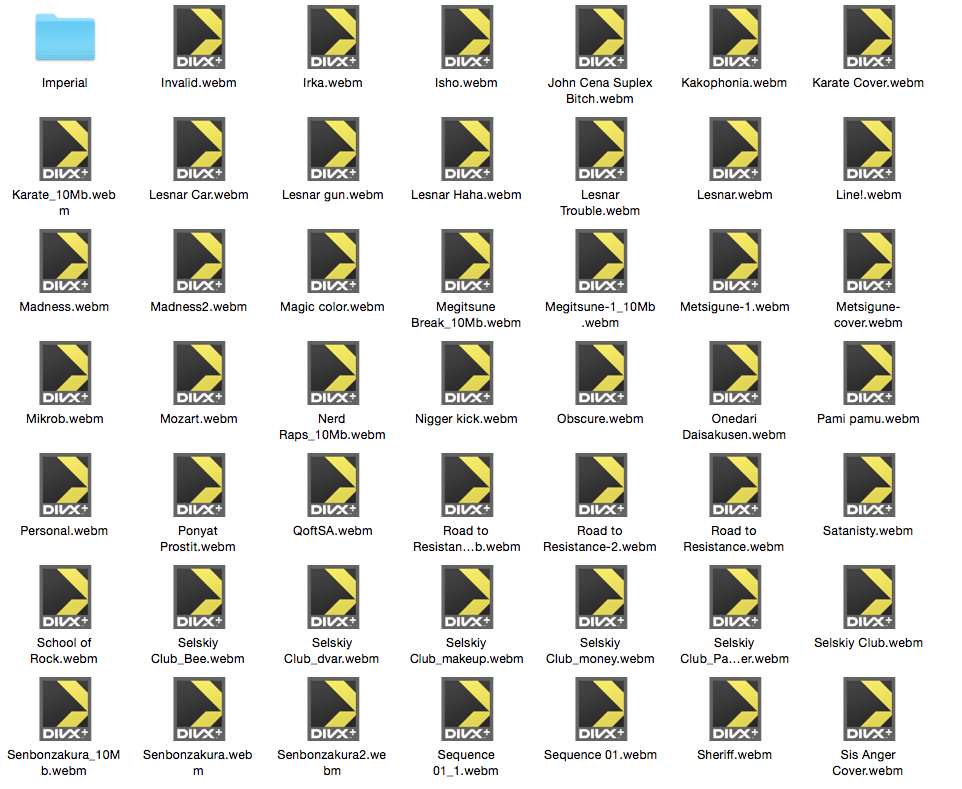Select the Lesnar Trouble.webm icon

click(601, 149)
